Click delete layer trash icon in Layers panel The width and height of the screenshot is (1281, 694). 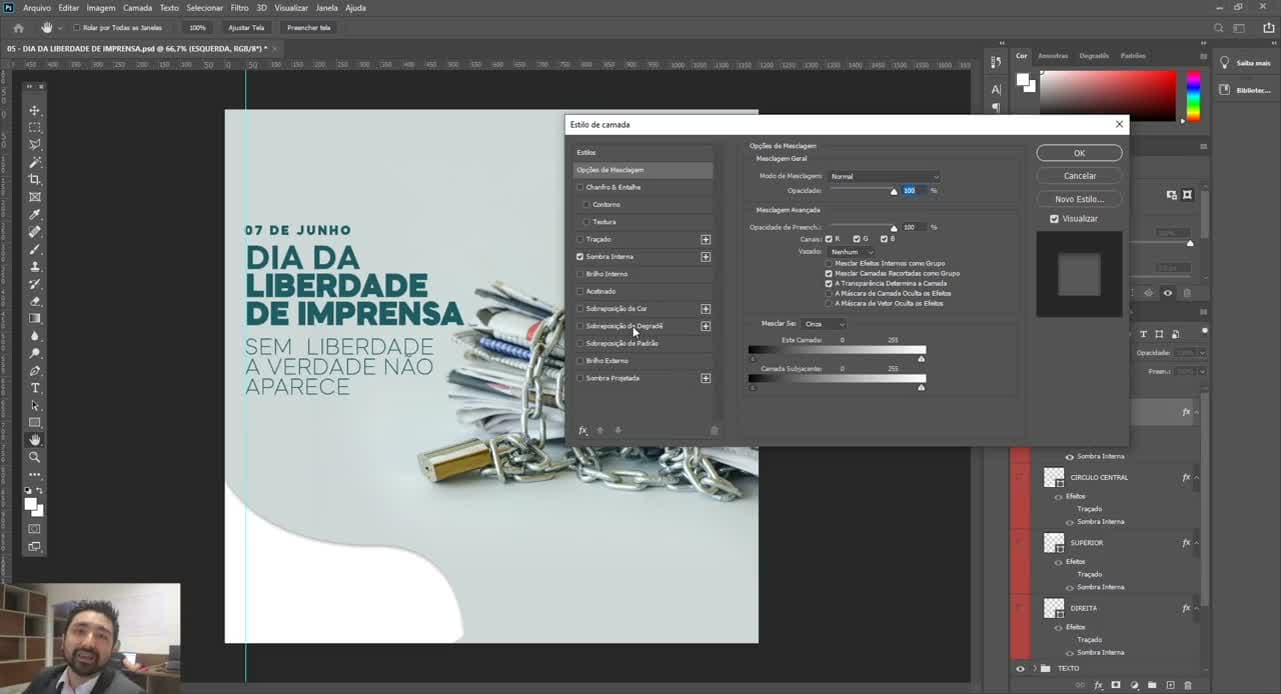[x=1188, y=685]
